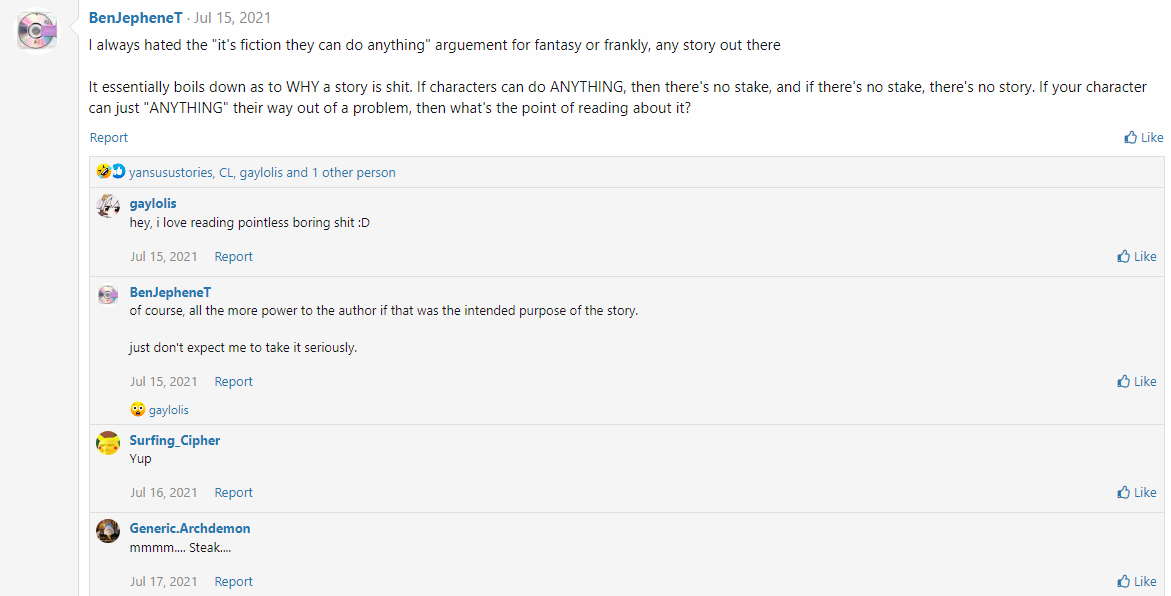Report BenJepheneT's main post
Image resolution: width=1171 pixels, height=596 pixels.
point(109,138)
